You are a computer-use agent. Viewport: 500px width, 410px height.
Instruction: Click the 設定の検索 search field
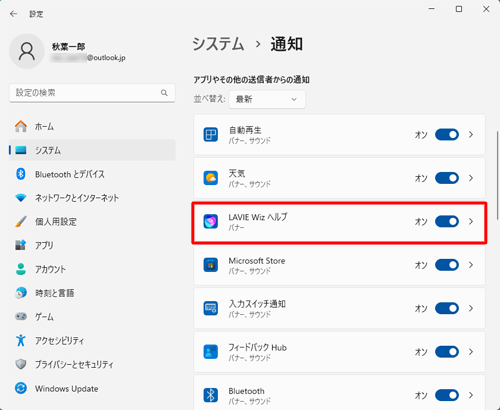pos(92,93)
